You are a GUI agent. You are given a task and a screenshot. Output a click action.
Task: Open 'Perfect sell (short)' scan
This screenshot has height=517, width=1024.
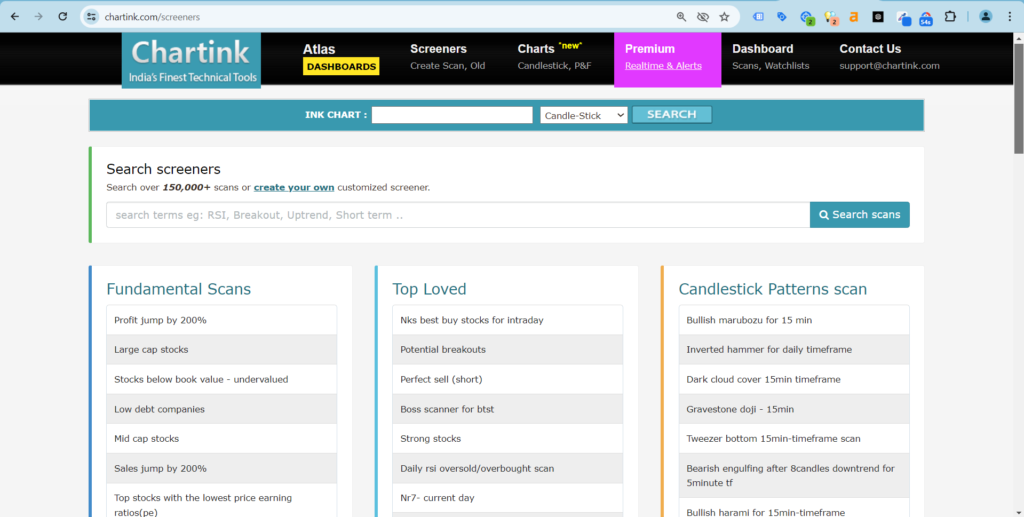click(507, 379)
